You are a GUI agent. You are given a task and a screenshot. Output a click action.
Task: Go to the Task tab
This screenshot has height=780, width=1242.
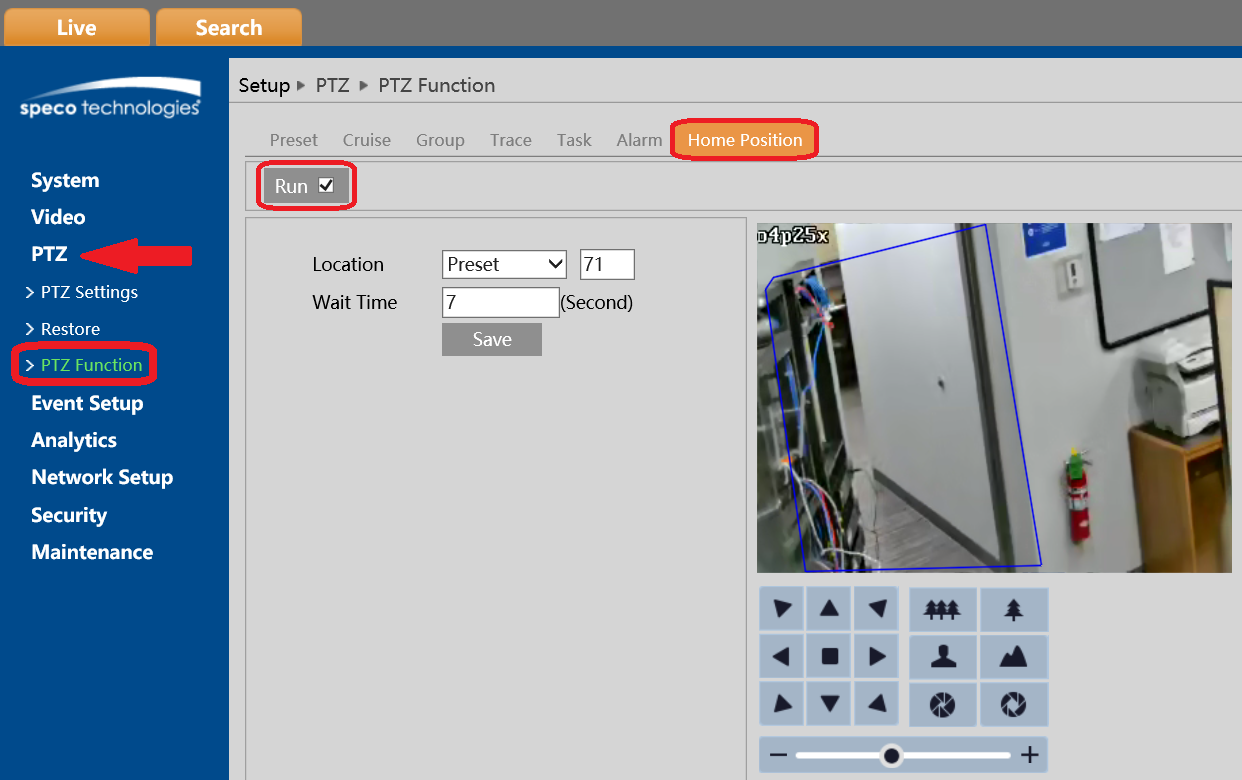(574, 140)
